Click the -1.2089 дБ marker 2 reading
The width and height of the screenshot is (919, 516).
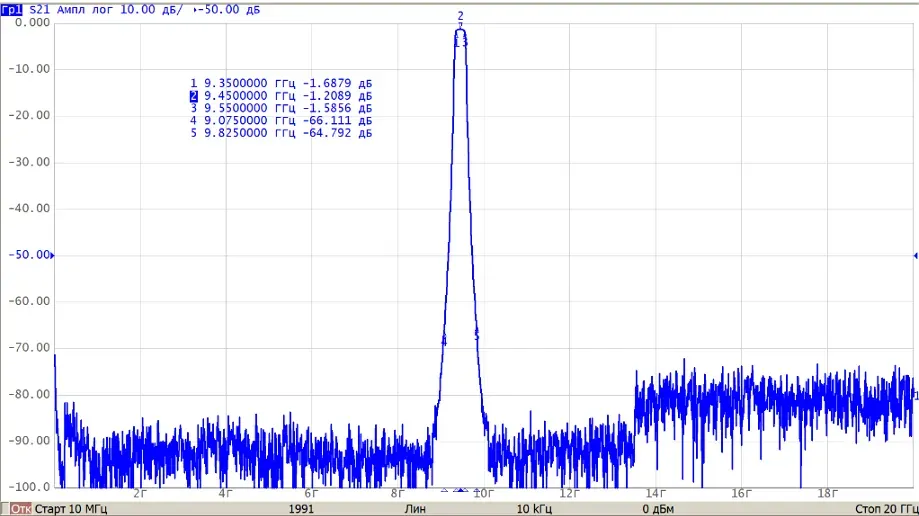click(x=337, y=96)
